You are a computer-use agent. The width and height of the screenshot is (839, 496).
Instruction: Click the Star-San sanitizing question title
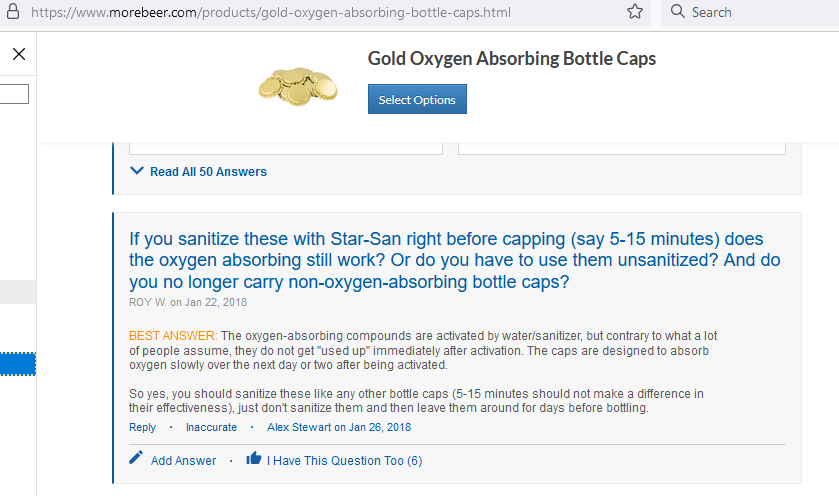point(455,260)
